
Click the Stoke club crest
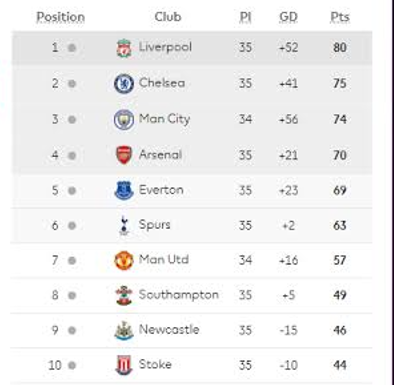coord(124,365)
